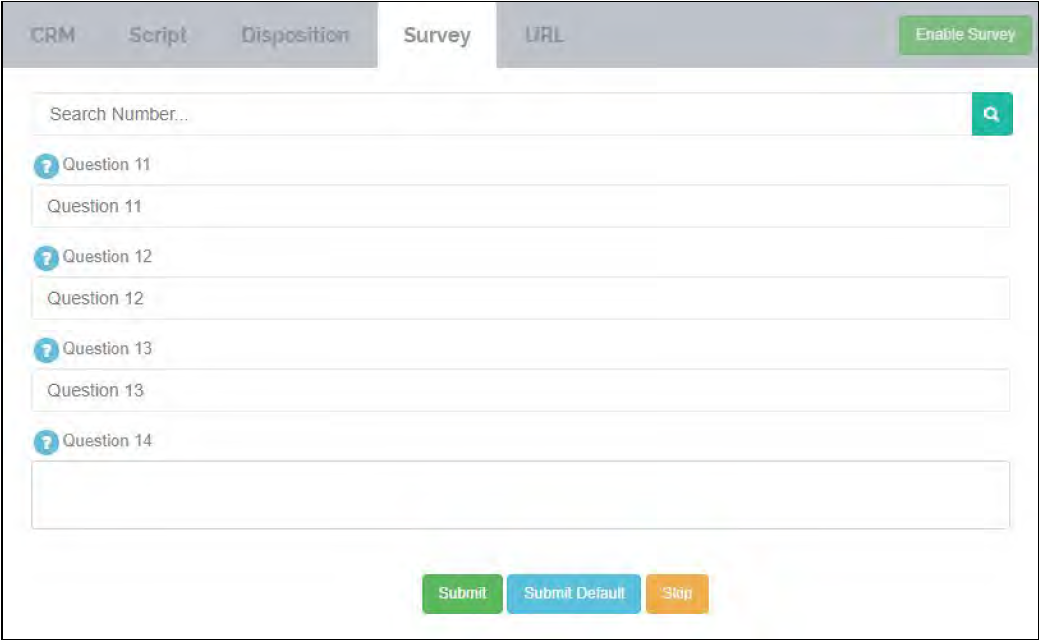Click into the Question 12 answer field
The image size is (1042, 644).
point(520,298)
